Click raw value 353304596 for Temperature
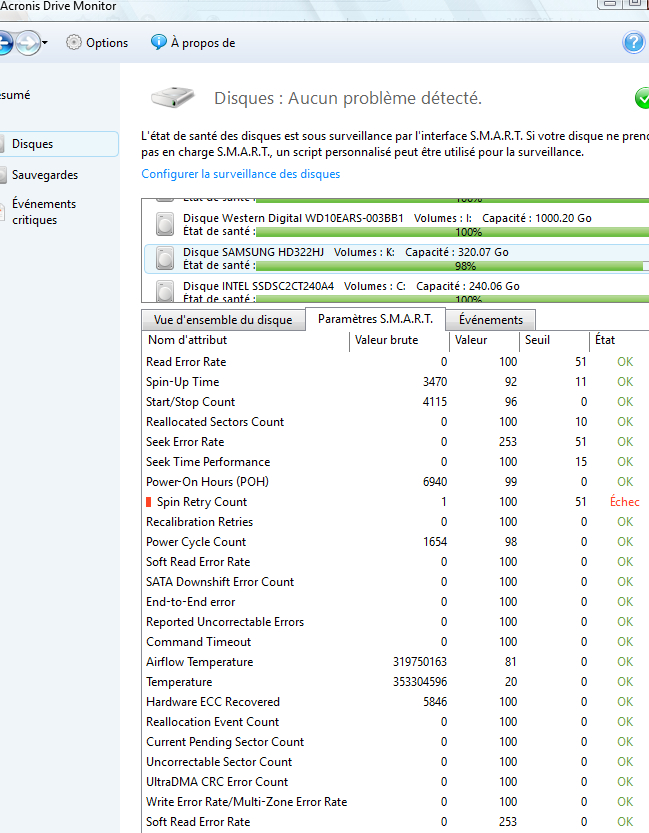This screenshot has height=833, width=649. click(420, 682)
